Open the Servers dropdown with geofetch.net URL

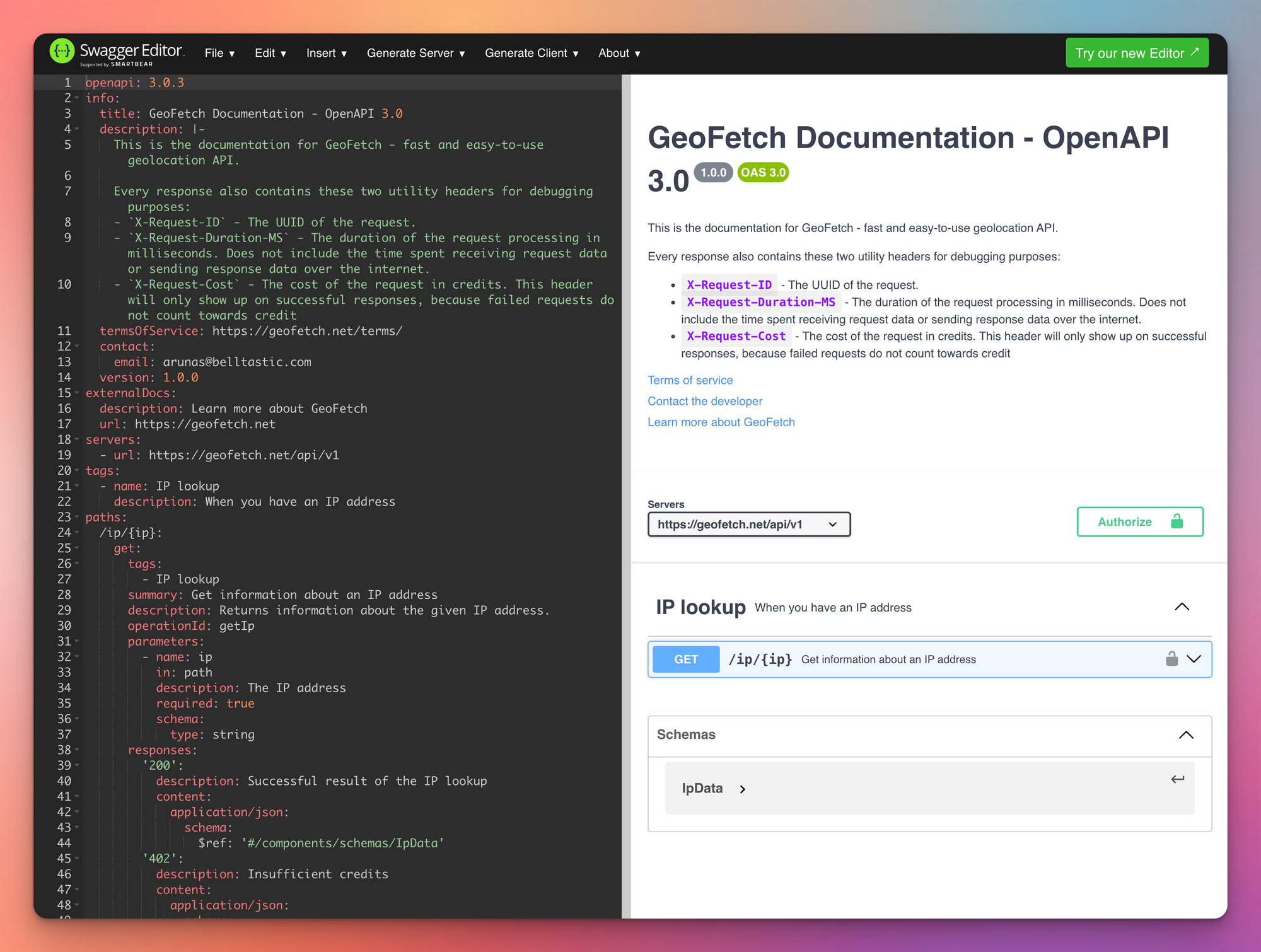pyautogui.click(x=749, y=525)
